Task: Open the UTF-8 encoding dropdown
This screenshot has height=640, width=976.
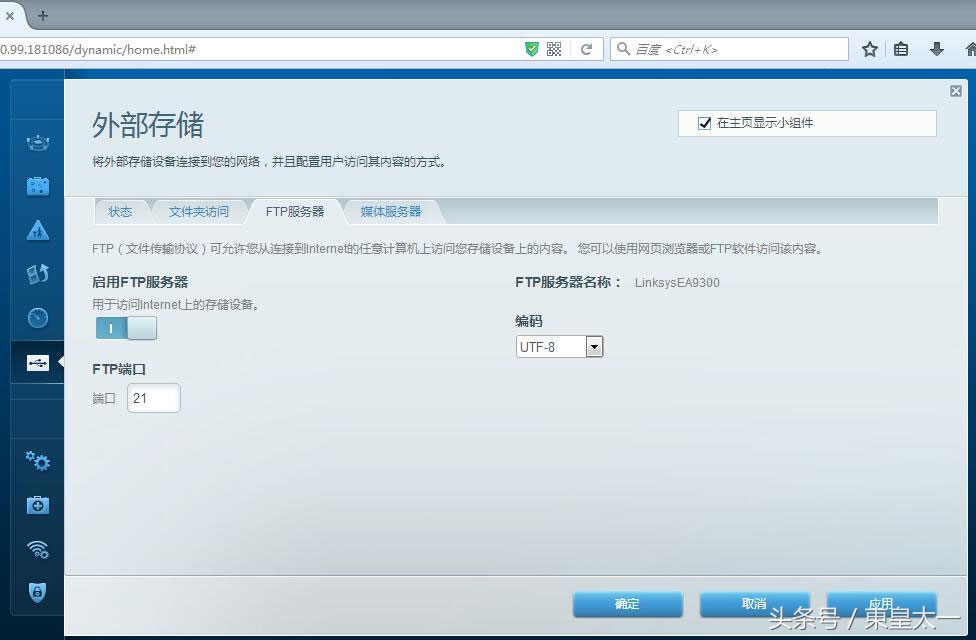Action: click(x=594, y=346)
